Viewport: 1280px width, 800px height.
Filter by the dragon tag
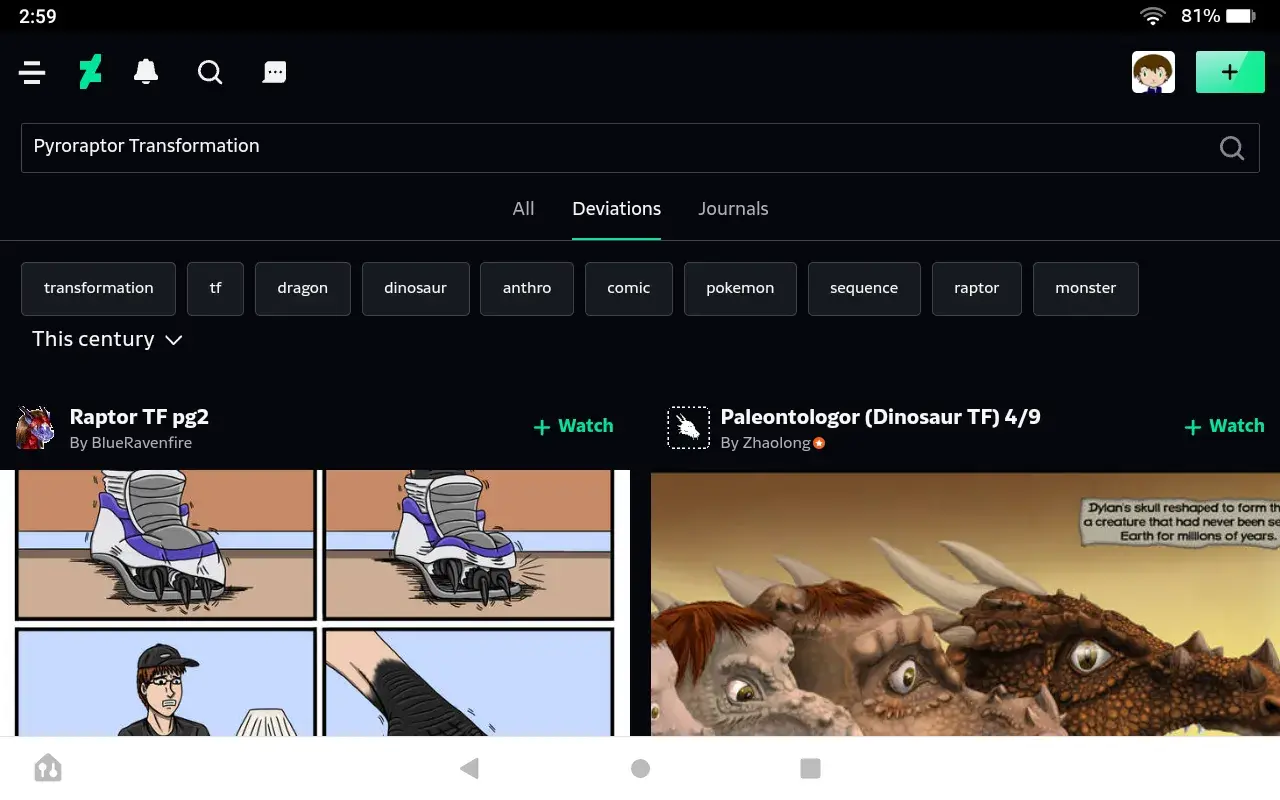coord(303,288)
